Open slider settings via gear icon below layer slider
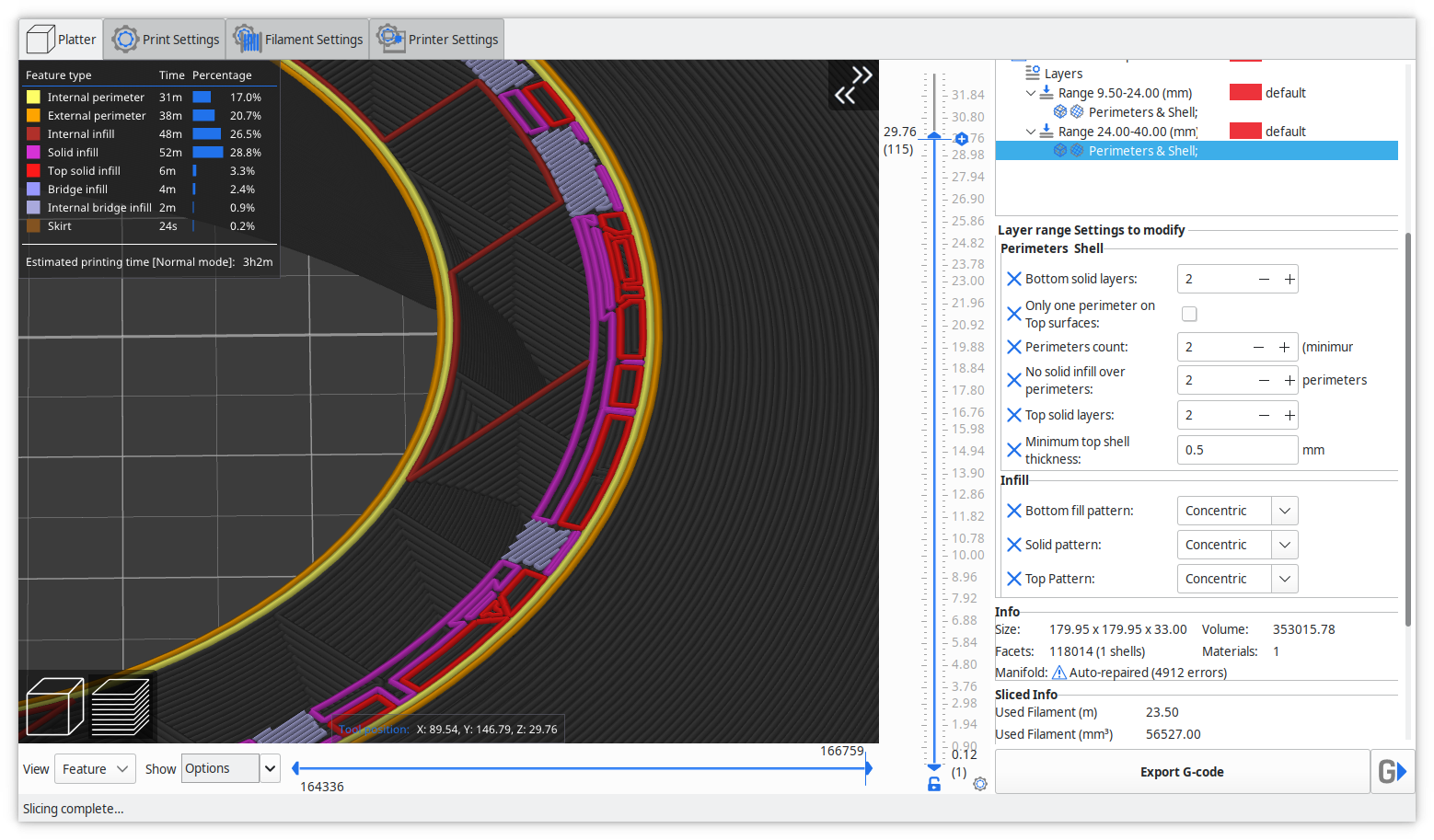This screenshot has height=840, width=1434. [979, 784]
